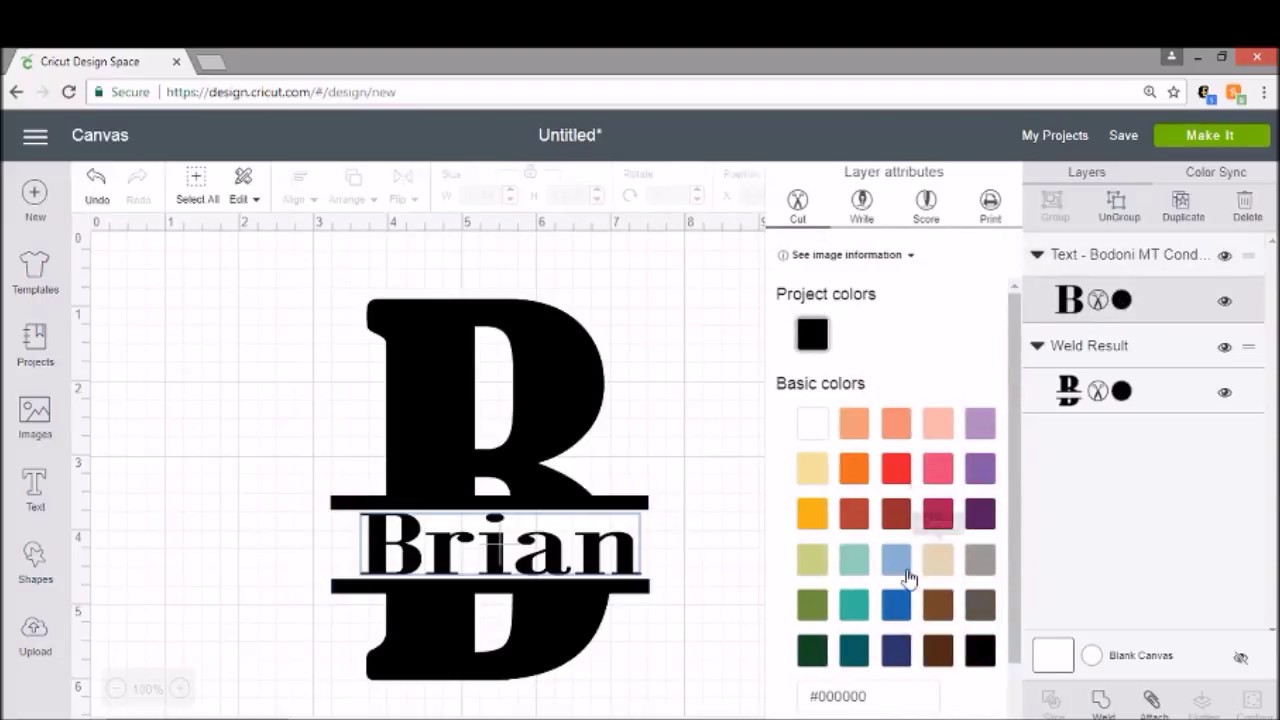Screen dimensions: 1280x720
Task: Collapse the Weld Result layer group
Action: point(1037,346)
